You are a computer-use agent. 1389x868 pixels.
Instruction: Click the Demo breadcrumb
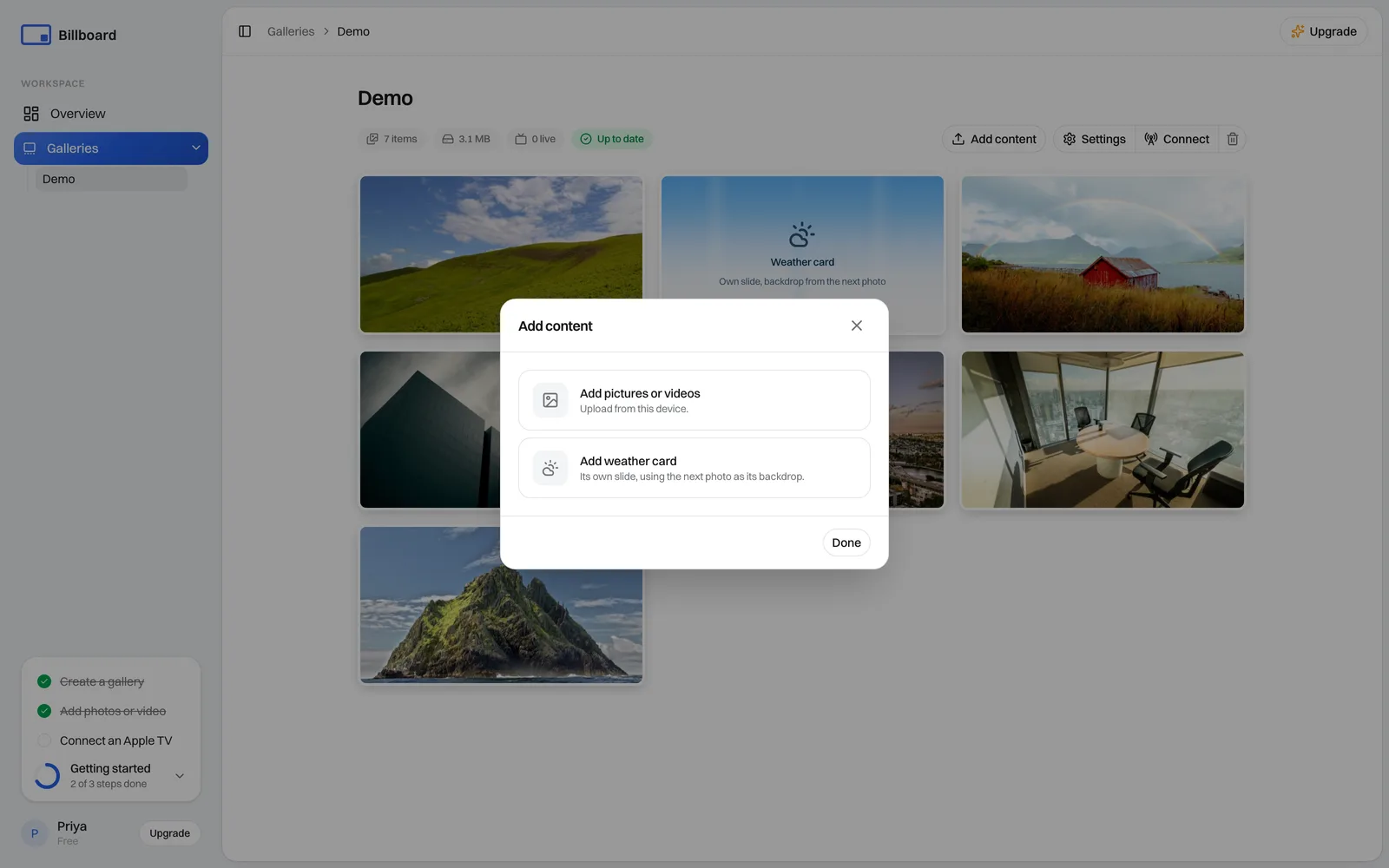click(x=353, y=31)
